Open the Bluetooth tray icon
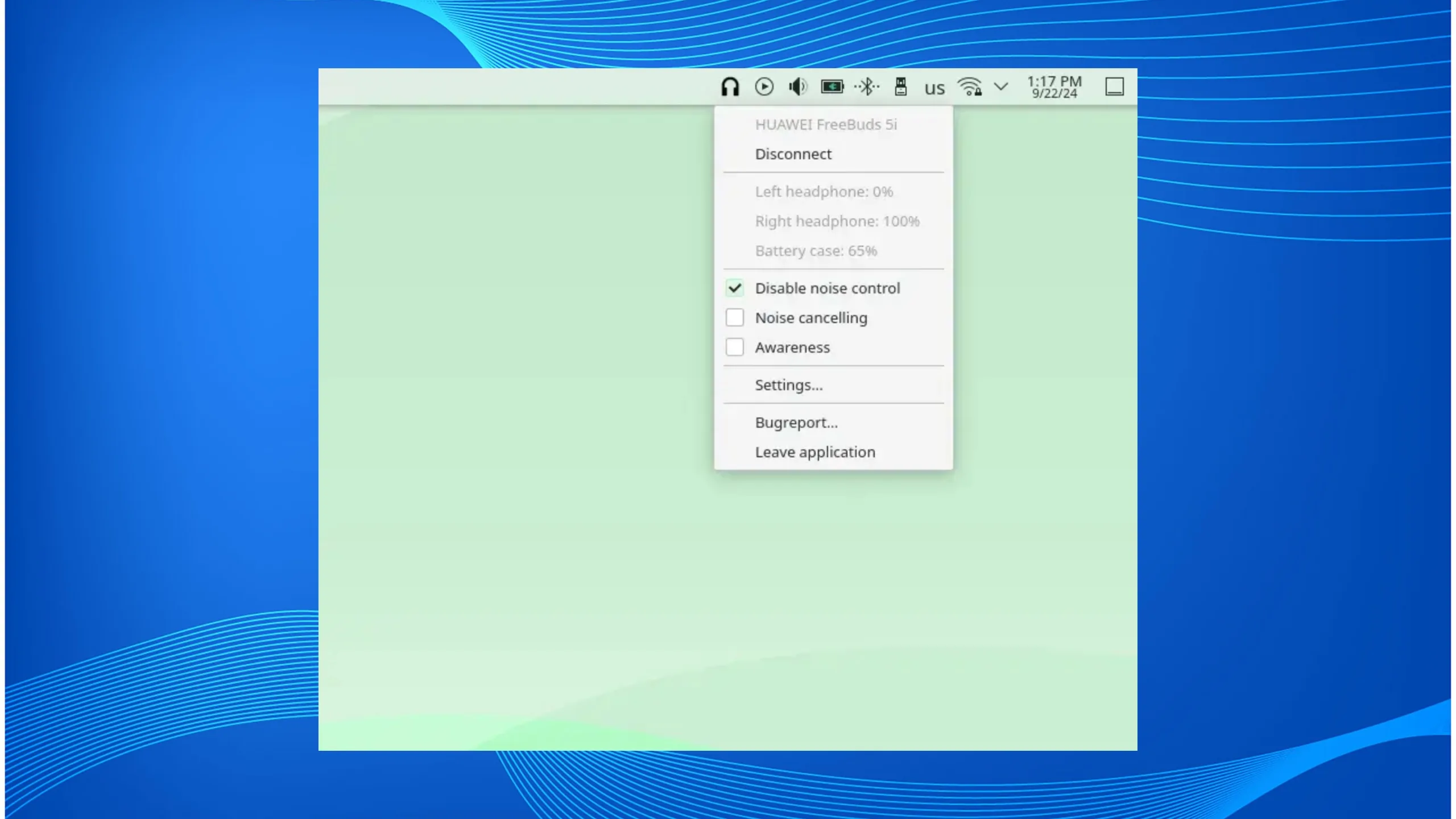 coord(867,87)
